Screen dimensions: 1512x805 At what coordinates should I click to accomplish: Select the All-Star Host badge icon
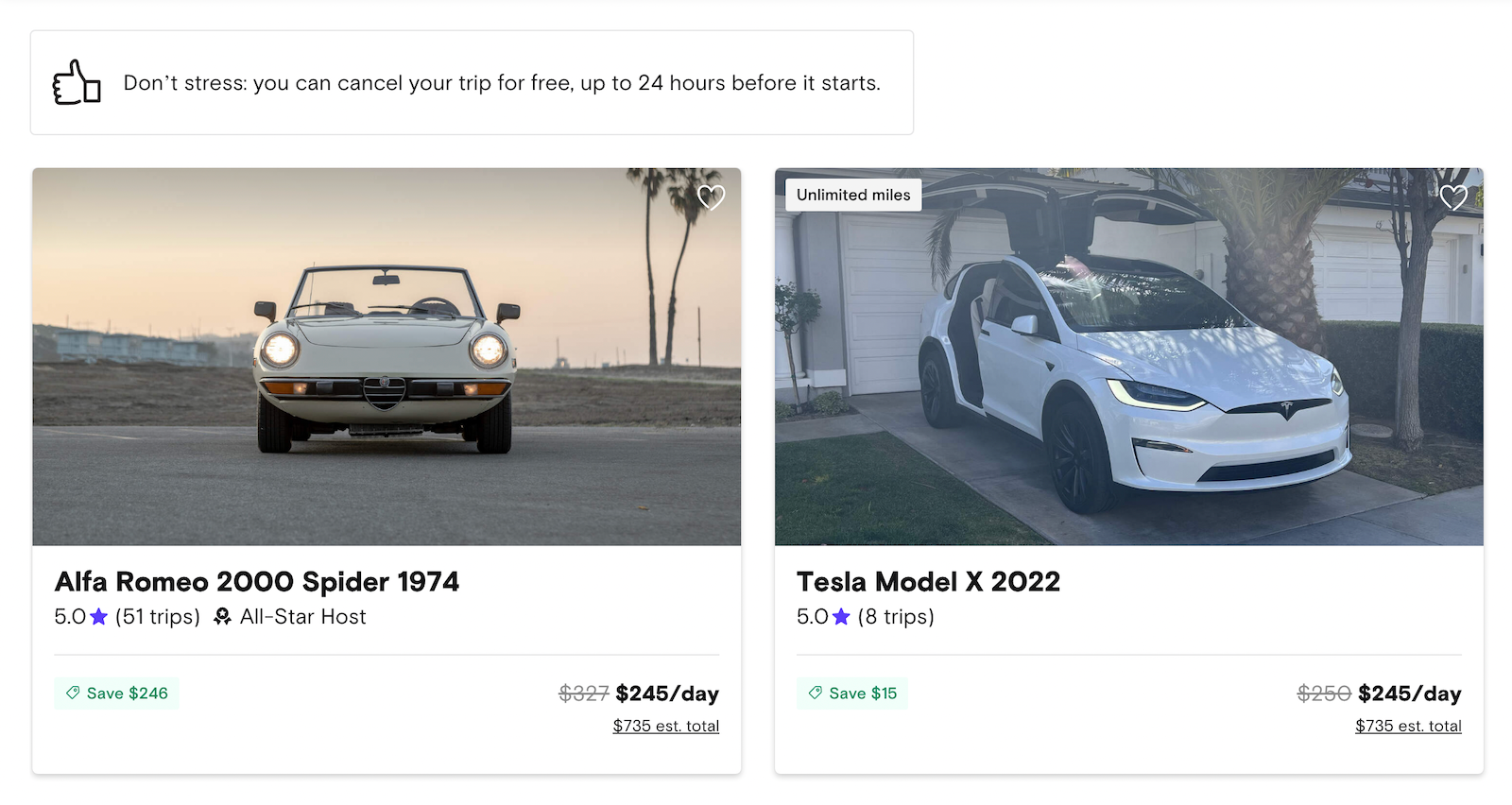coord(223,617)
